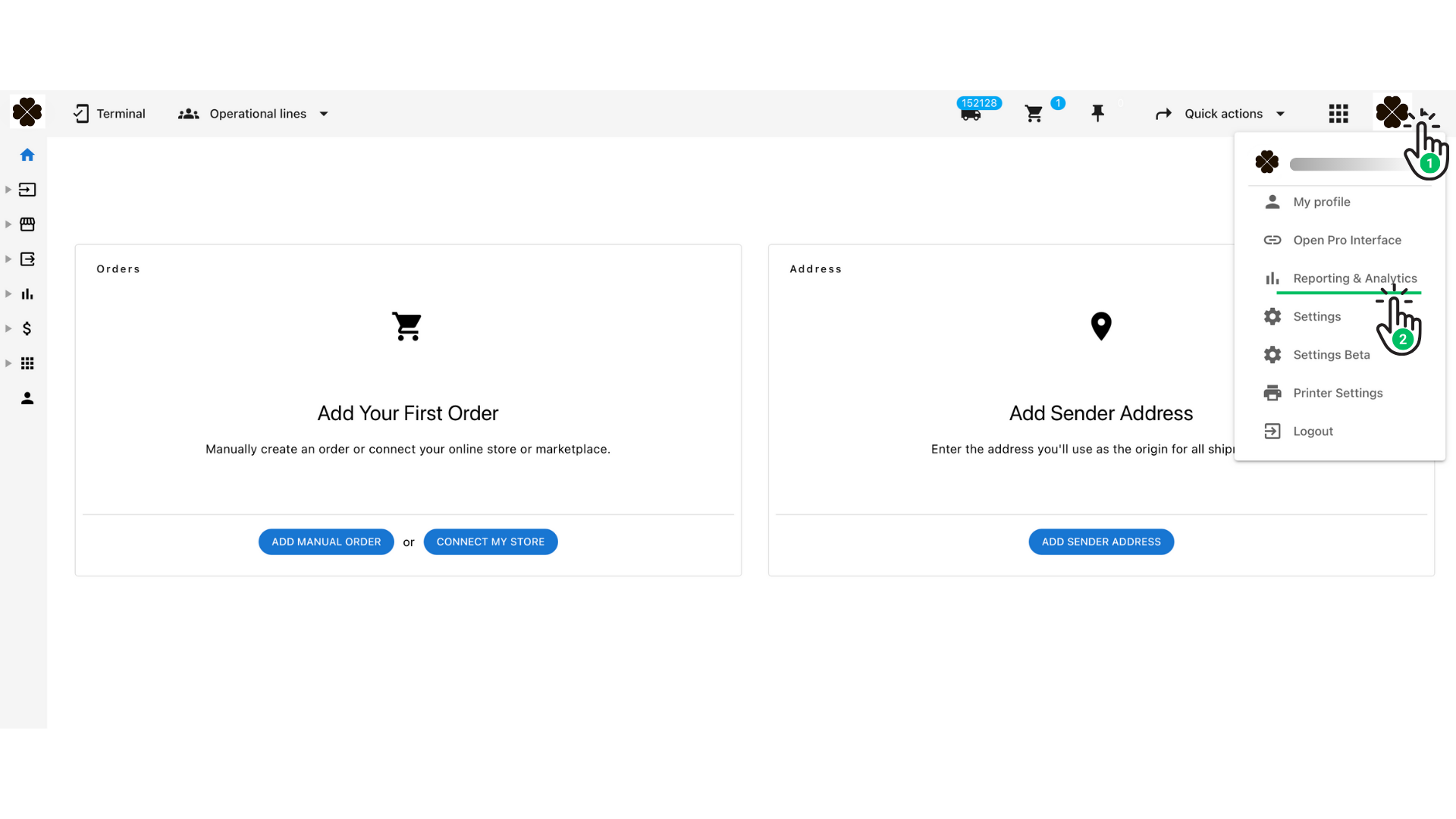This screenshot has height=819, width=1456.
Task: Expand the Quick actions dropdown
Action: [x=1222, y=113]
